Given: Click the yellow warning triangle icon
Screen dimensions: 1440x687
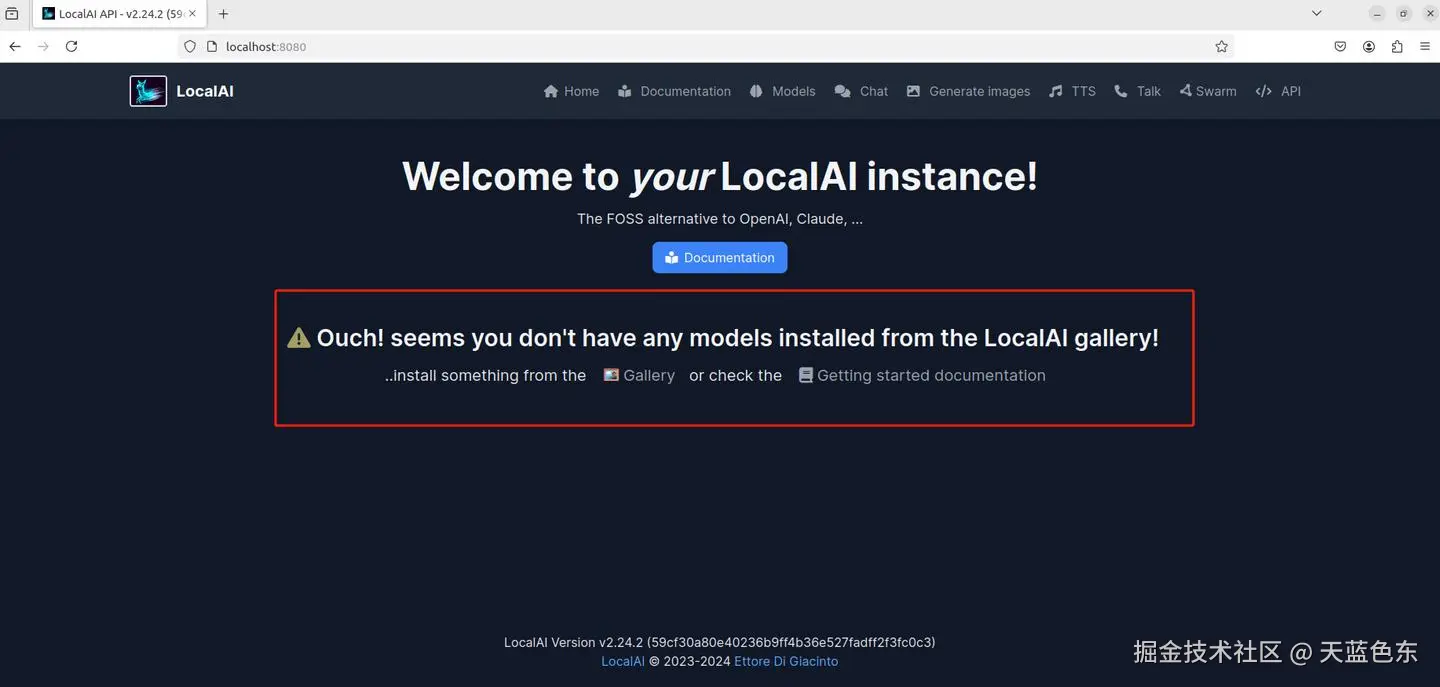Looking at the screenshot, I should [298, 338].
